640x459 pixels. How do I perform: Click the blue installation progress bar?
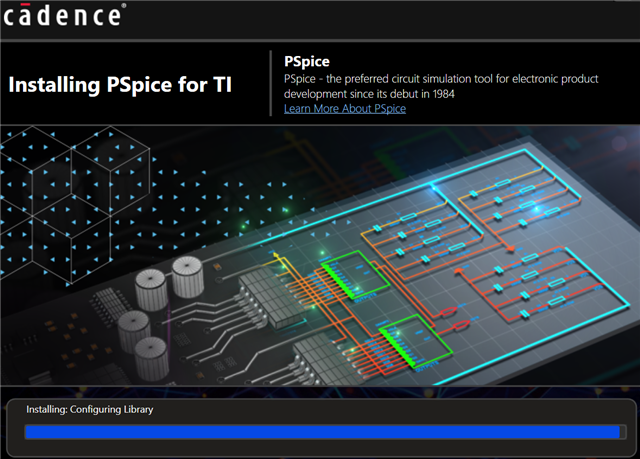(325, 432)
